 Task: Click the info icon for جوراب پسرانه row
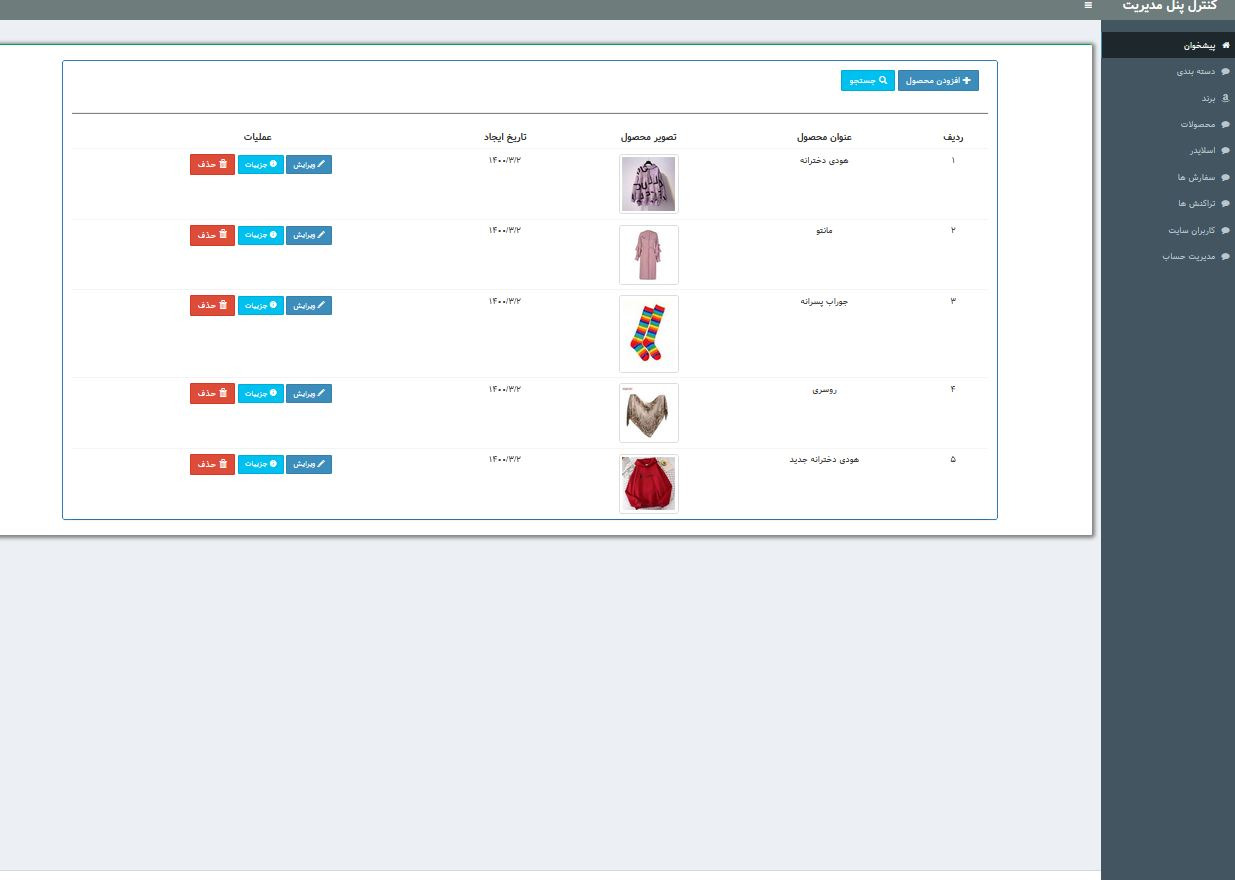tap(273, 305)
